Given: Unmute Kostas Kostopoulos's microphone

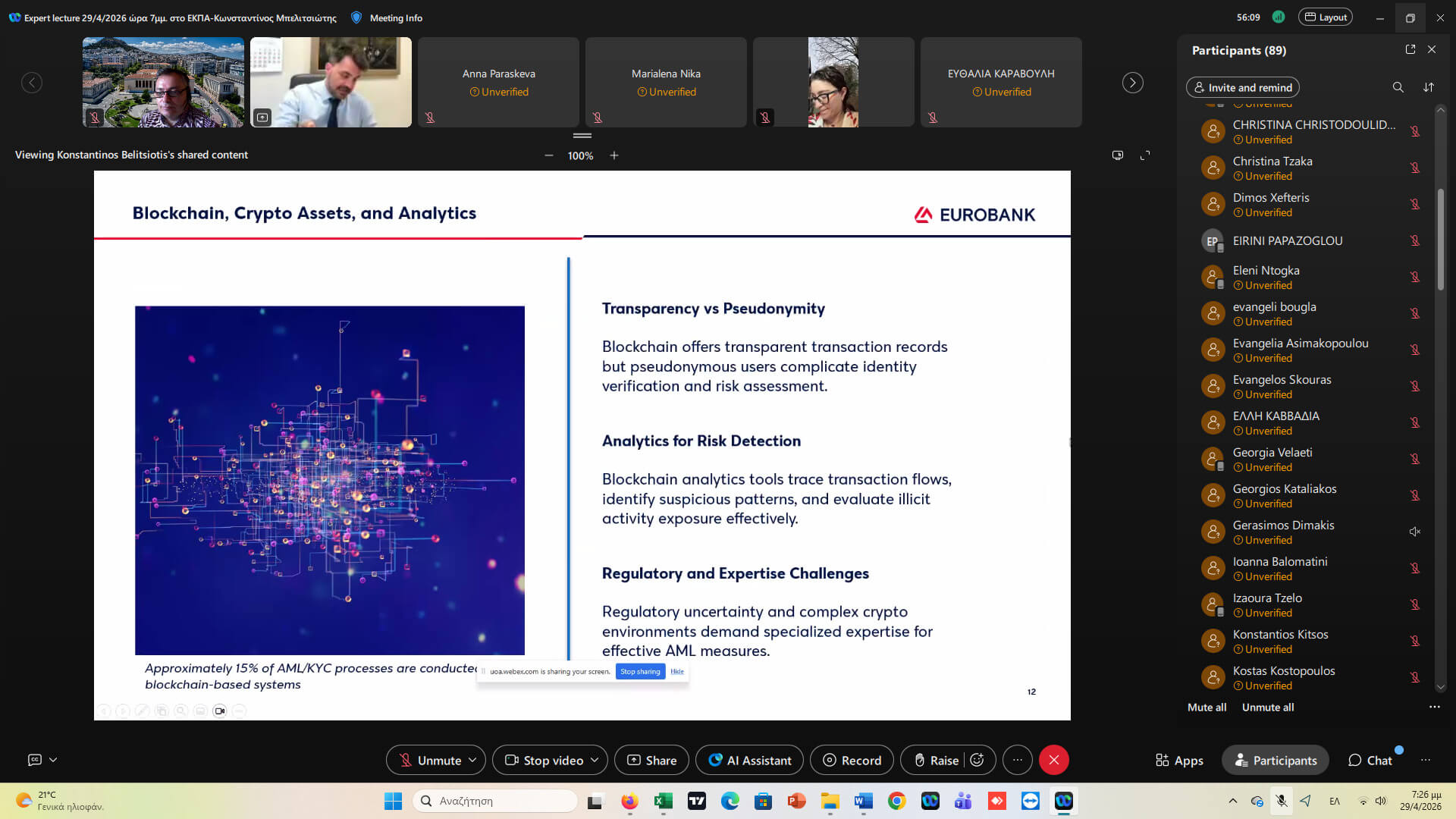Looking at the screenshot, I should click(1414, 677).
